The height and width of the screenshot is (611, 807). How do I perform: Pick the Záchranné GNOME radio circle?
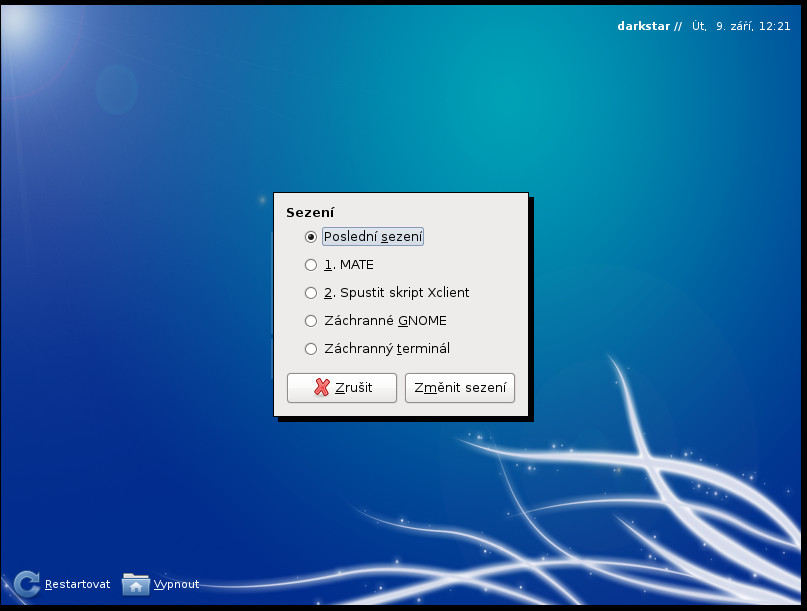[x=310, y=321]
